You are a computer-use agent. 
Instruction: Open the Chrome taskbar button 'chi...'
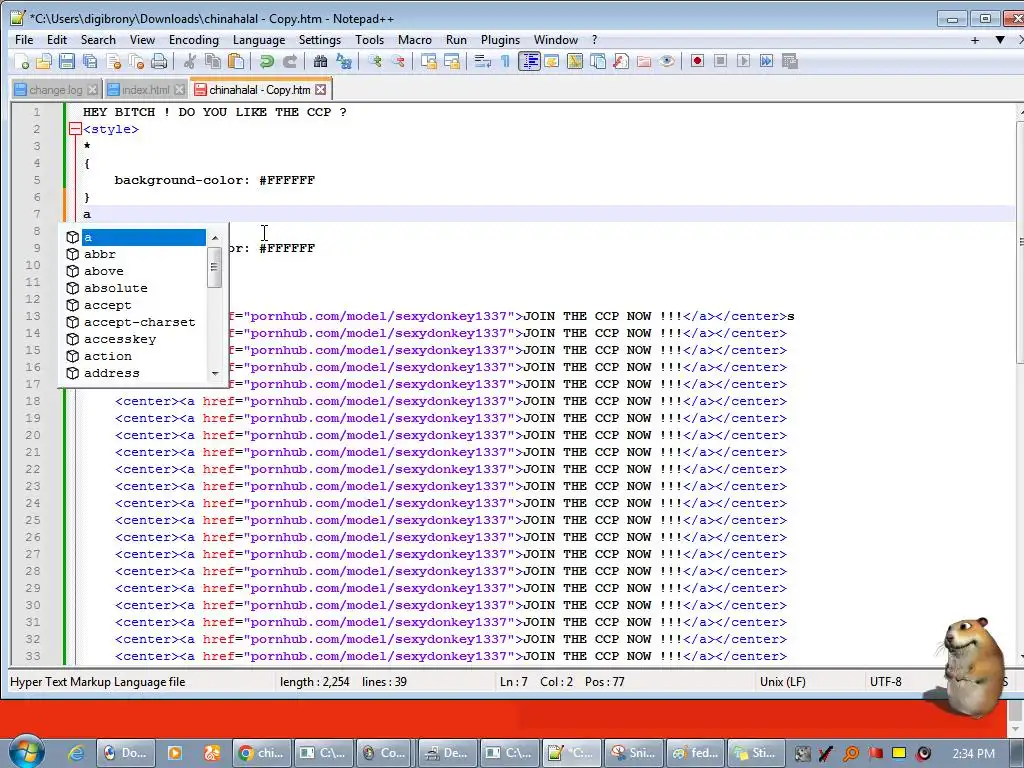coord(261,753)
